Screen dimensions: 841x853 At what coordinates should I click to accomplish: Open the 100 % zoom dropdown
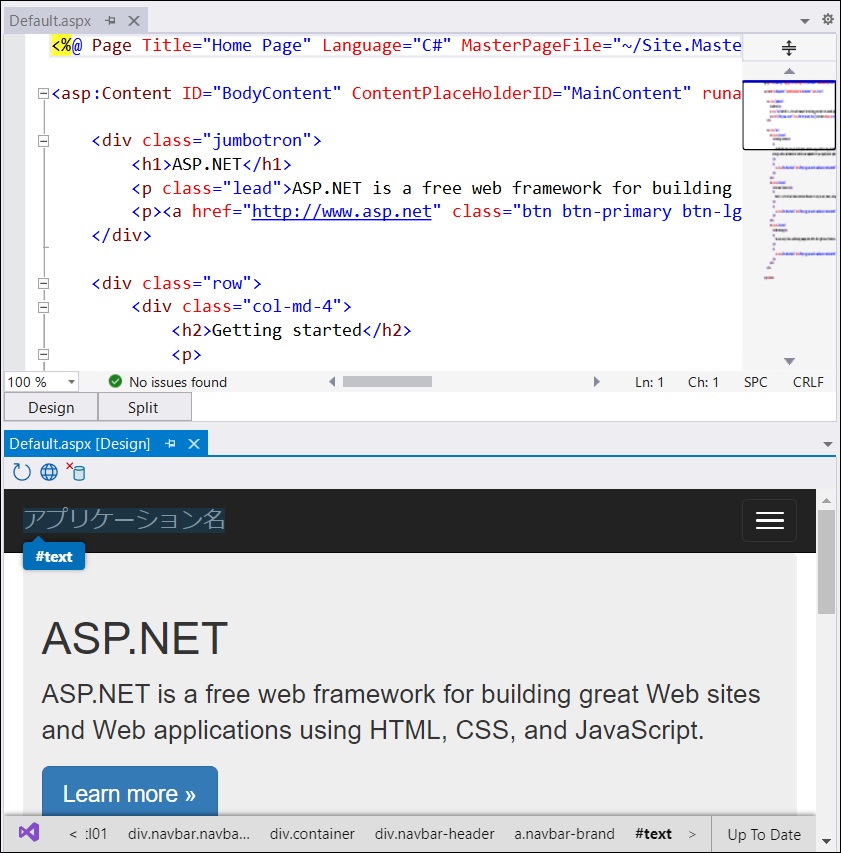tap(71, 382)
